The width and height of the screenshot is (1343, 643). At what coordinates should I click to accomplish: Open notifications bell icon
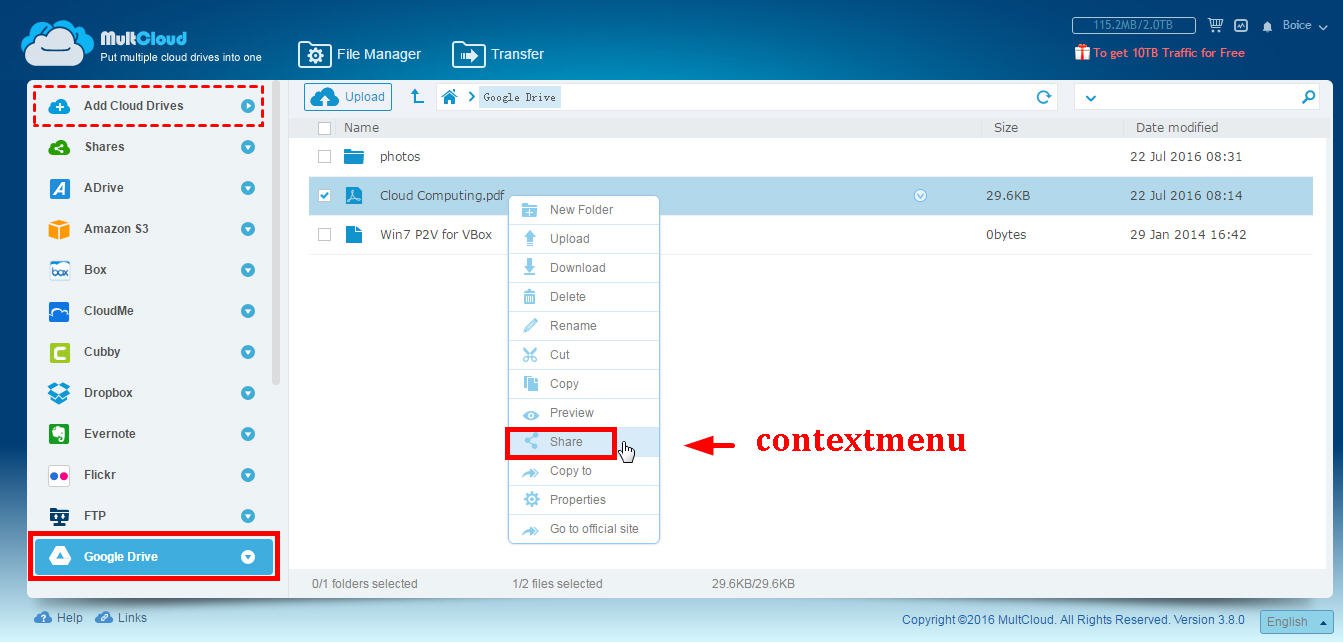point(1267,26)
